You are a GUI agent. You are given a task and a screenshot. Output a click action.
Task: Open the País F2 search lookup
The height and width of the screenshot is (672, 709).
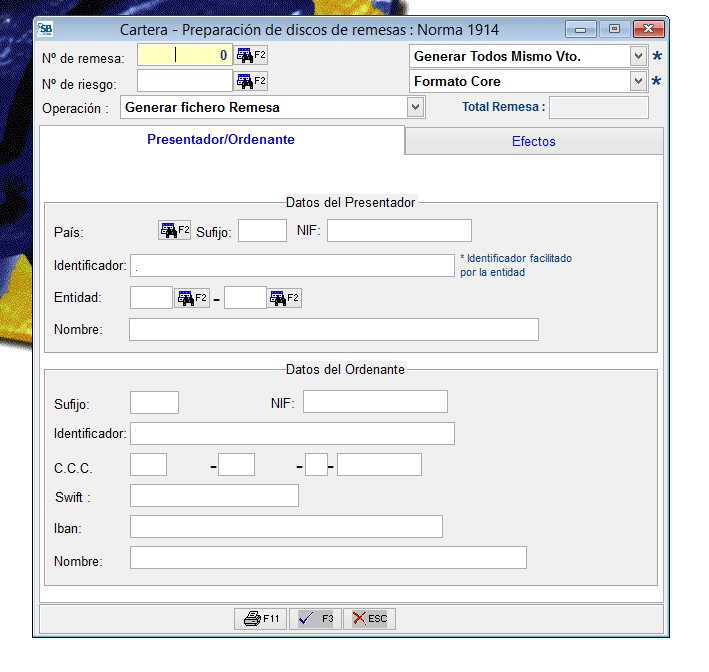tap(174, 231)
